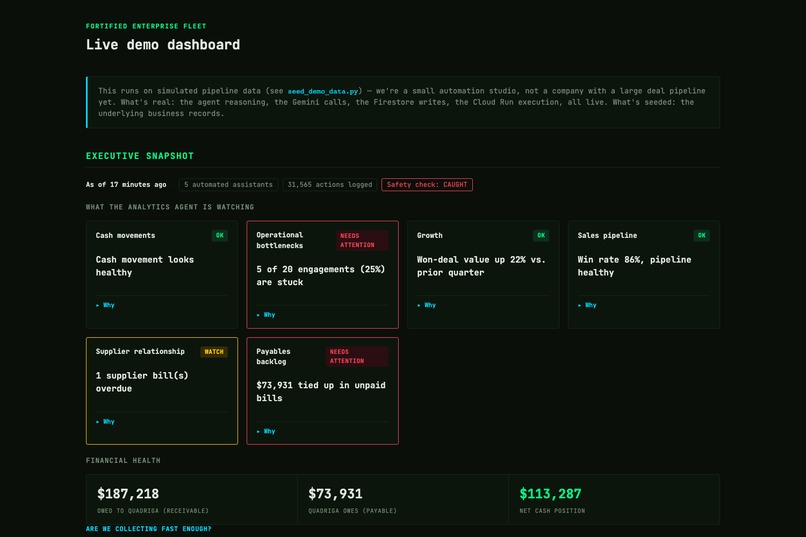Click the $187,218 receivable value
This screenshot has width=806, height=537.
[128, 494]
